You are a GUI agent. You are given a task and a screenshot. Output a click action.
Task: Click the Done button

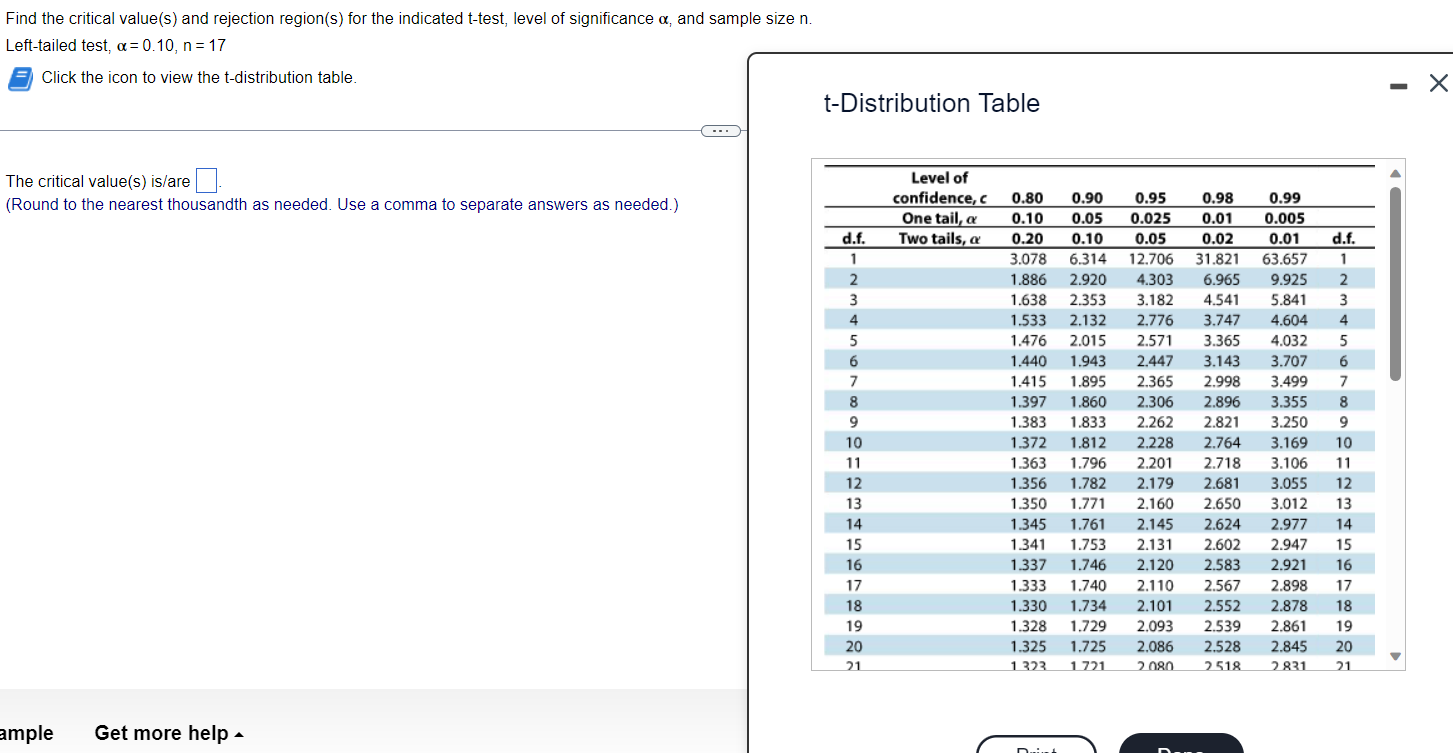[x=1180, y=748]
